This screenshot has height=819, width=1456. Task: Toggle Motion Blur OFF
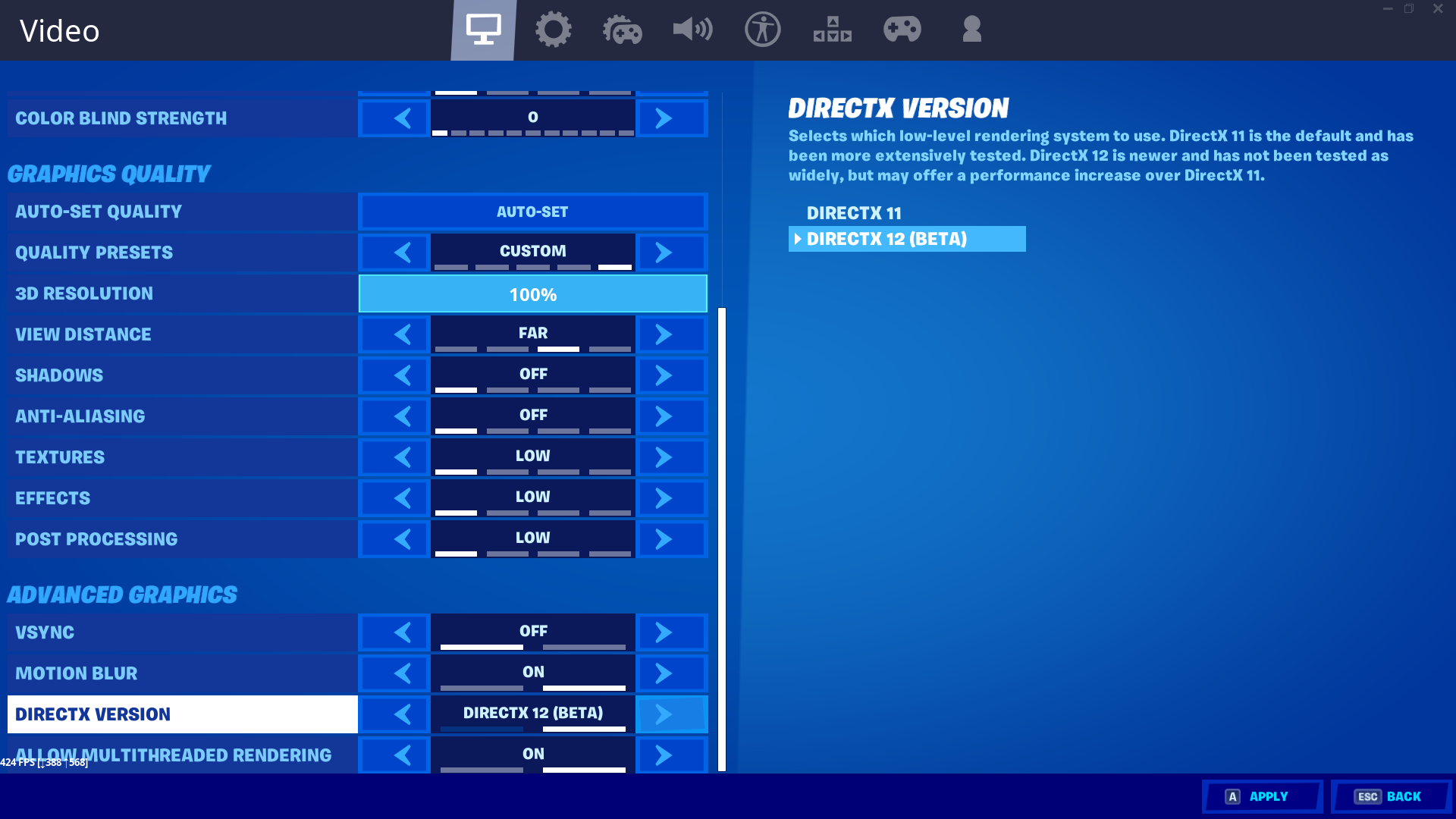click(x=402, y=673)
